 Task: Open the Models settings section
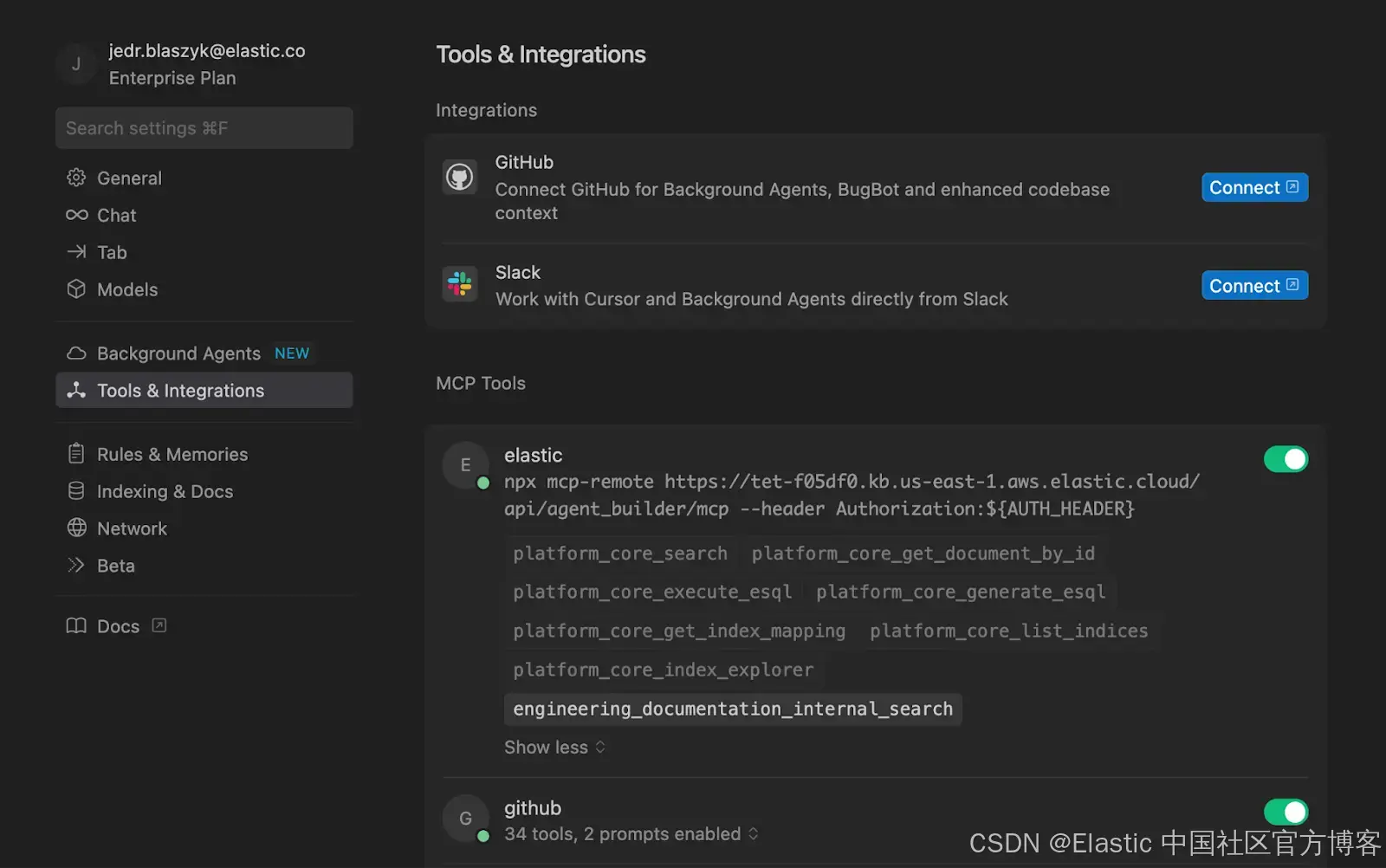click(x=127, y=289)
